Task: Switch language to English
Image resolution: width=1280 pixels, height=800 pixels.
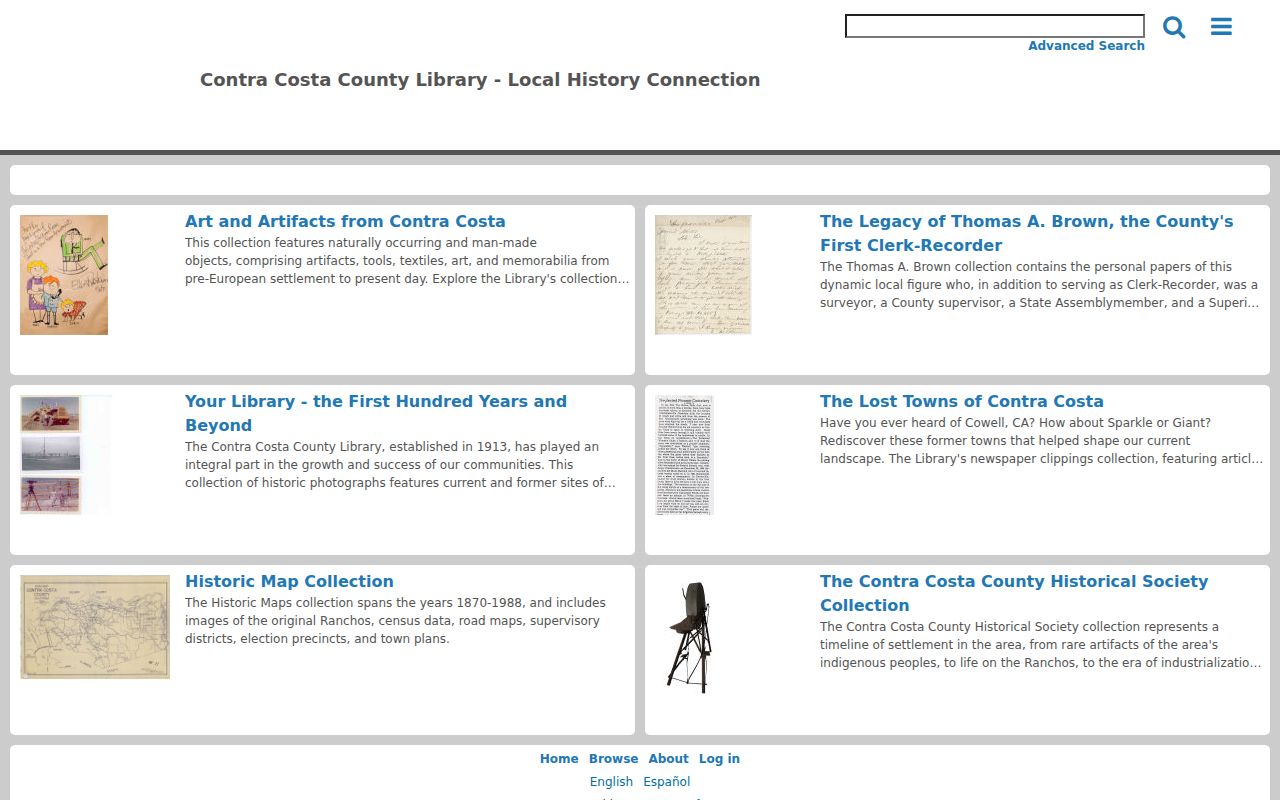Action: pos(611,782)
